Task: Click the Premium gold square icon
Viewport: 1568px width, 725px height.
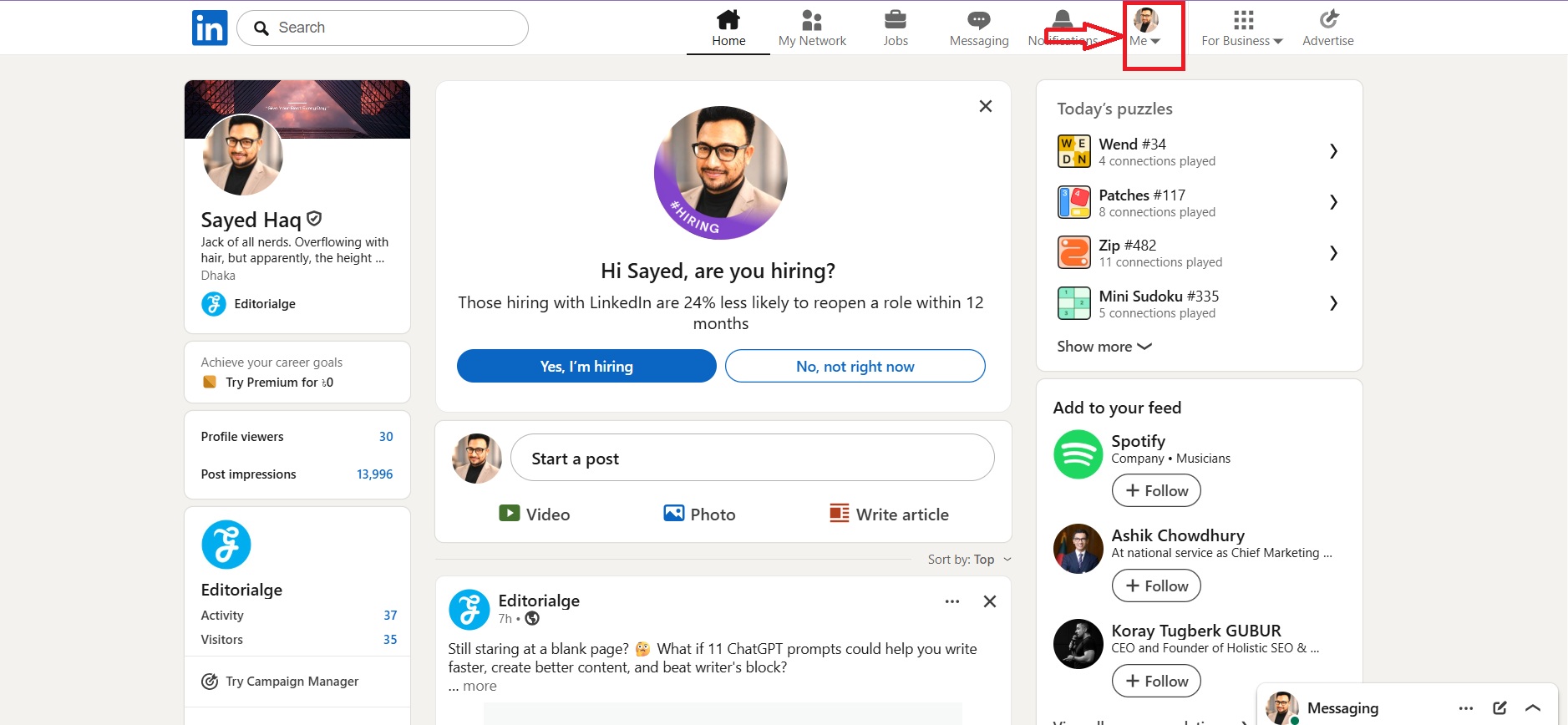Action: coord(210,382)
